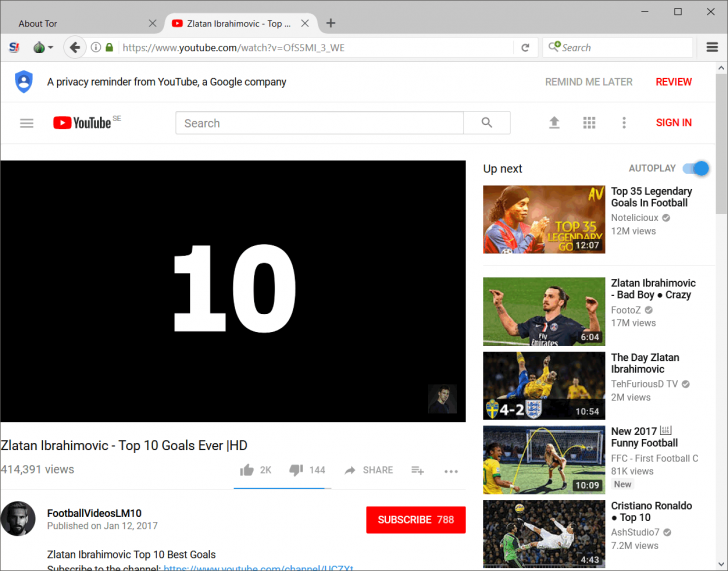Add video to playlist icon
The height and width of the screenshot is (571, 728).
pos(417,470)
